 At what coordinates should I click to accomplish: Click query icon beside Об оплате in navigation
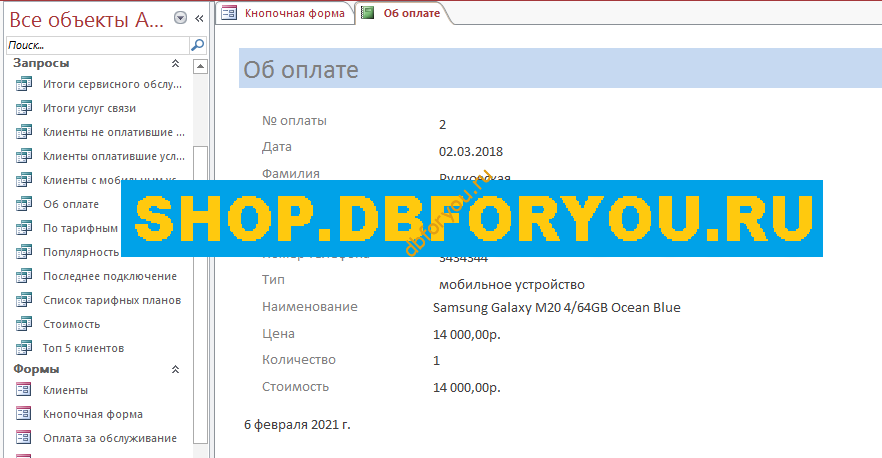[24, 204]
